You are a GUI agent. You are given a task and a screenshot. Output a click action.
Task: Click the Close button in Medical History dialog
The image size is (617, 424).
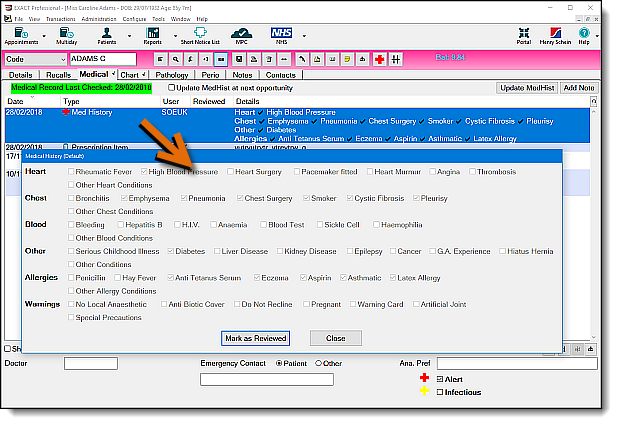point(336,338)
